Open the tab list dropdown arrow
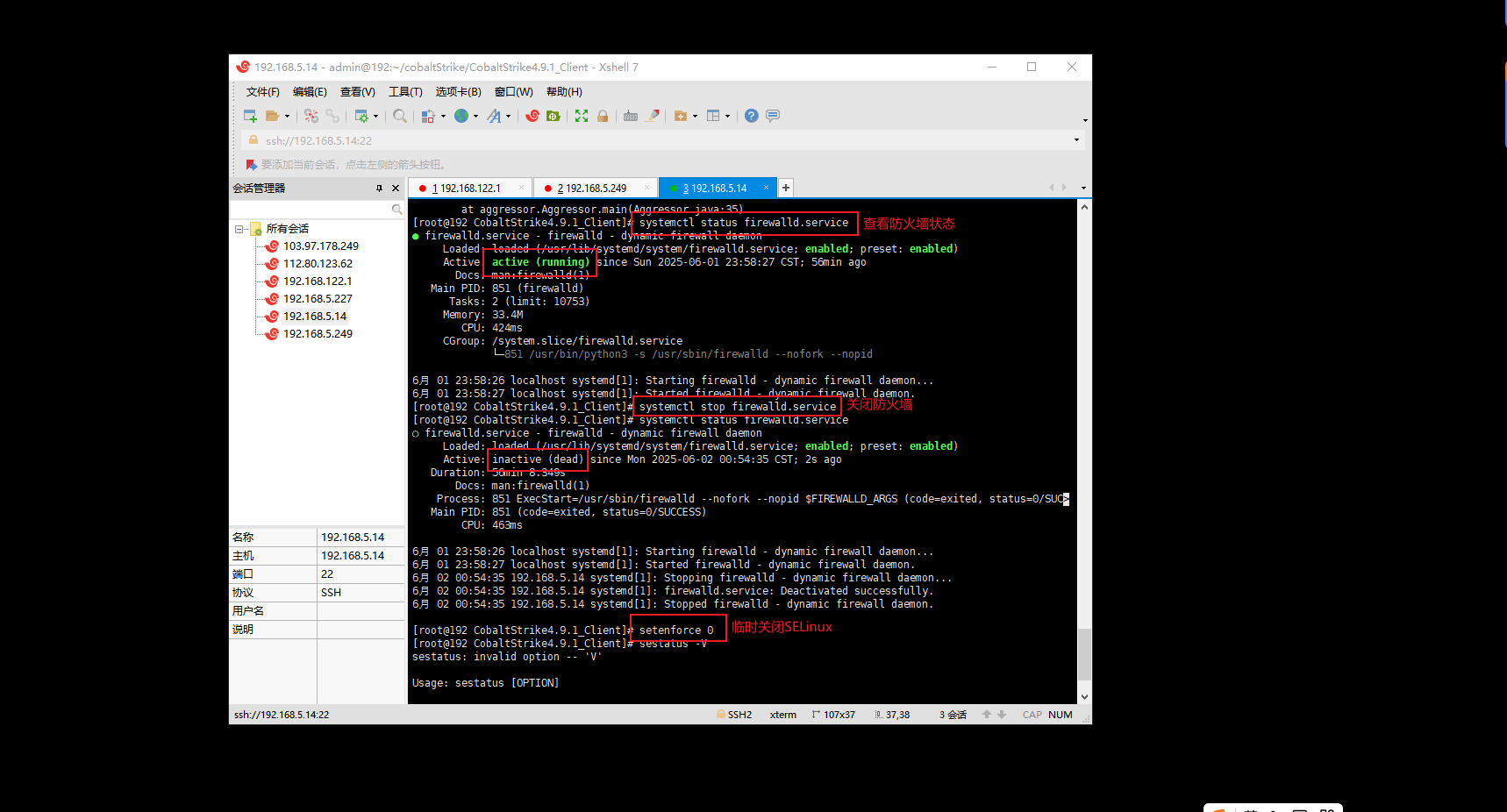This screenshot has width=1507, height=812. (1083, 188)
